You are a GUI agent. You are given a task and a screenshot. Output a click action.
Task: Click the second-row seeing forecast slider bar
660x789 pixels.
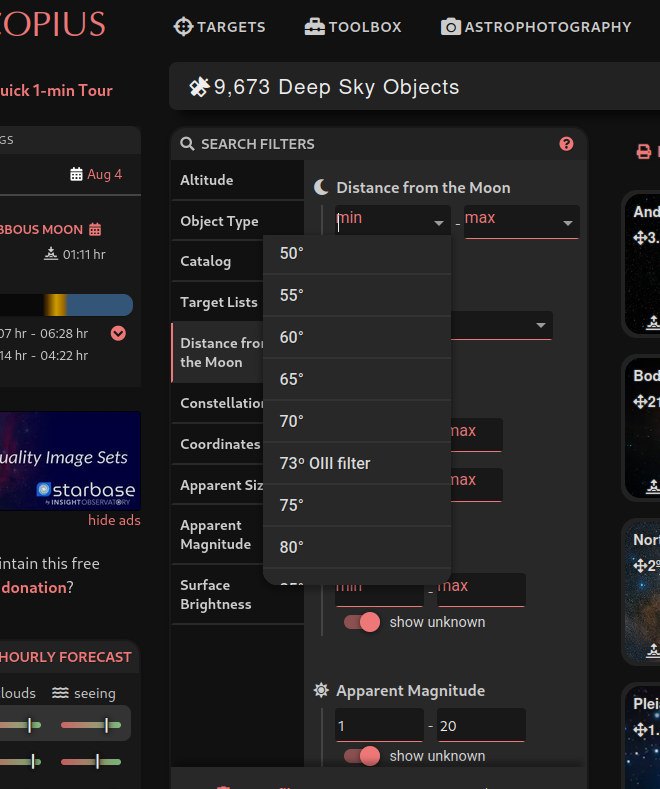pos(91,761)
